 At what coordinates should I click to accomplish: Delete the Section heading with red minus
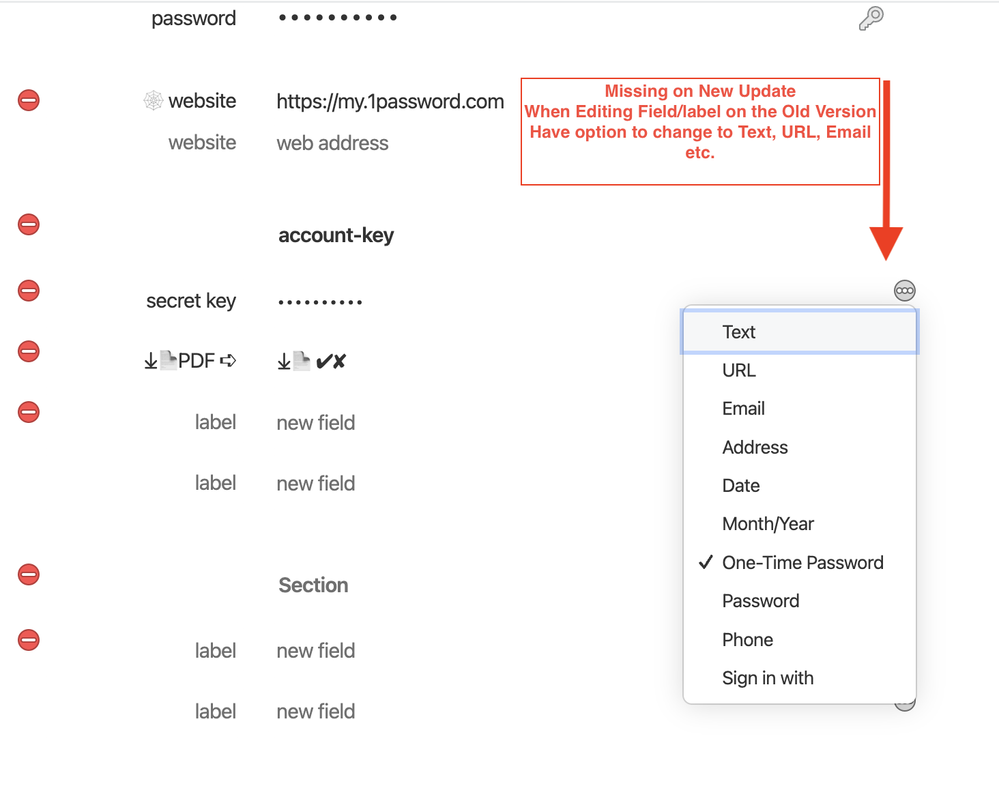(29, 574)
